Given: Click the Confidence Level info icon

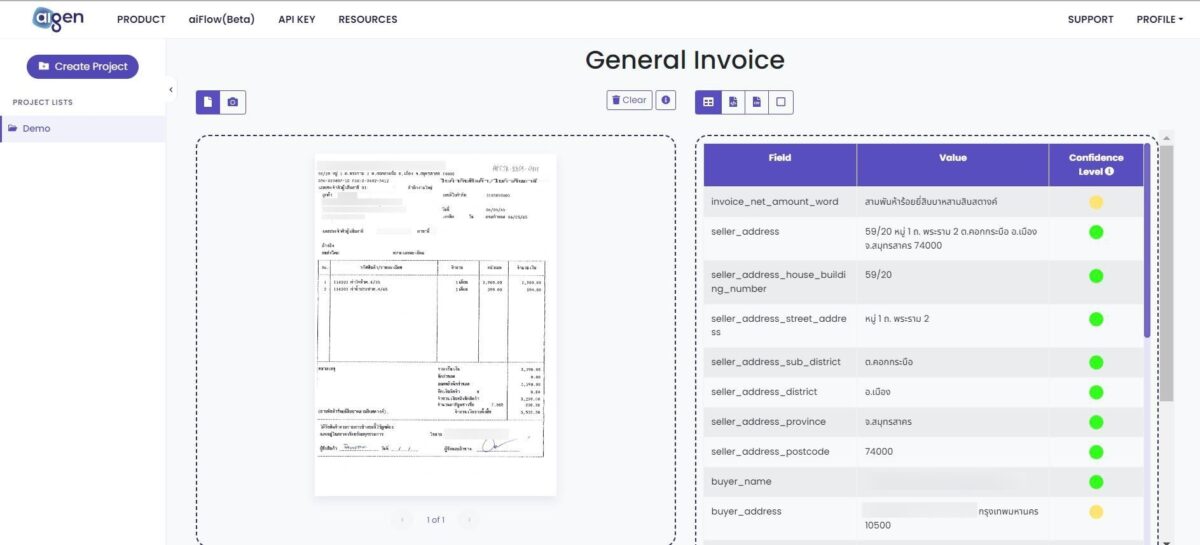Looking at the screenshot, I should [1109, 171].
